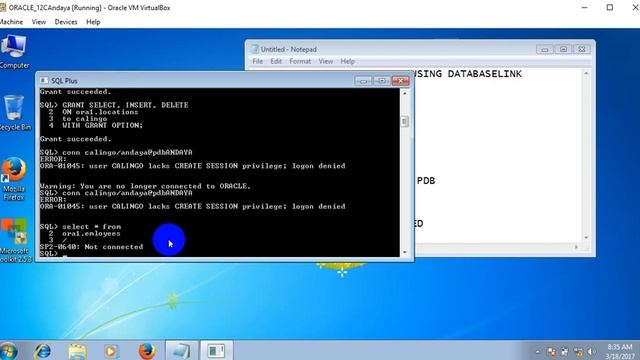Open Notepad View menu
The image size is (640, 360).
pyautogui.click(x=326, y=61)
